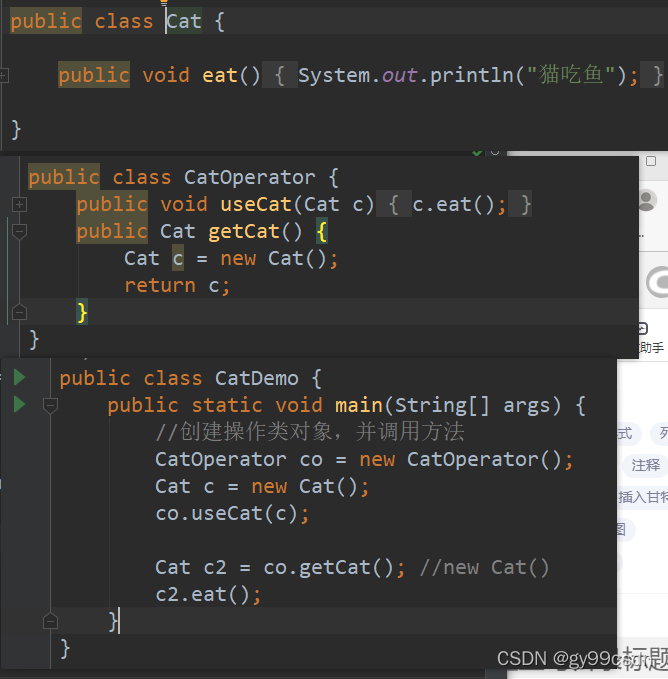Image resolution: width=668 pixels, height=679 pixels.
Task: Run the CatDemo class via gutter arrow
Action: [19, 377]
